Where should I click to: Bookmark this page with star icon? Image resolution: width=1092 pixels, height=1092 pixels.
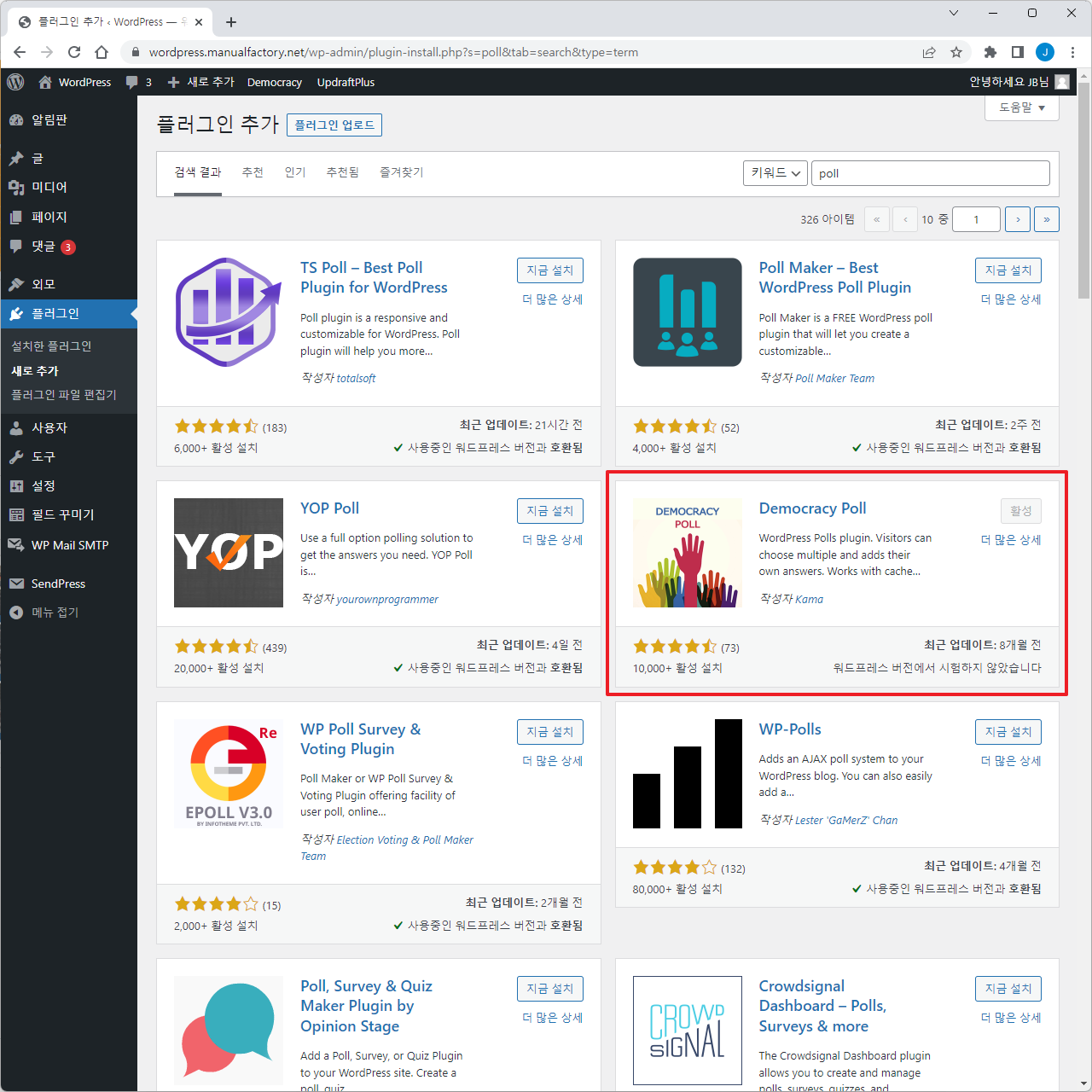pos(956,52)
